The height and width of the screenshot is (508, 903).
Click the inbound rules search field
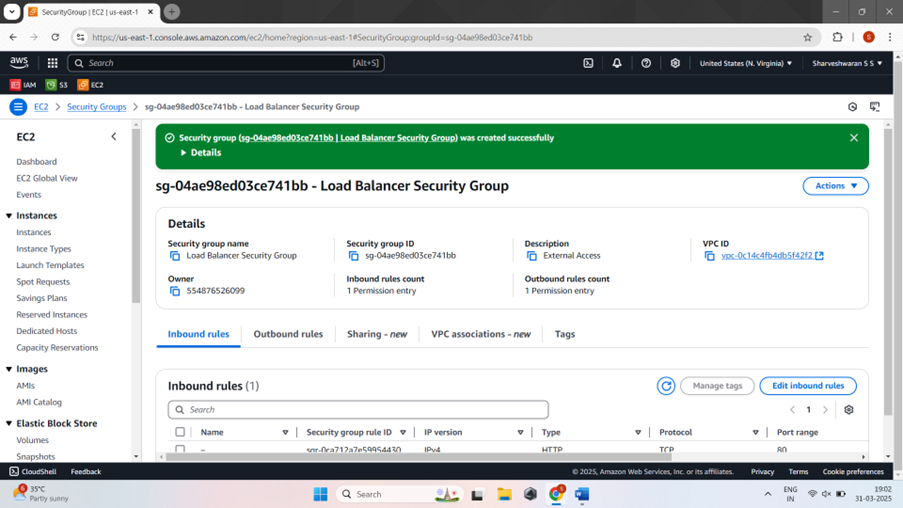pos(358,410)
